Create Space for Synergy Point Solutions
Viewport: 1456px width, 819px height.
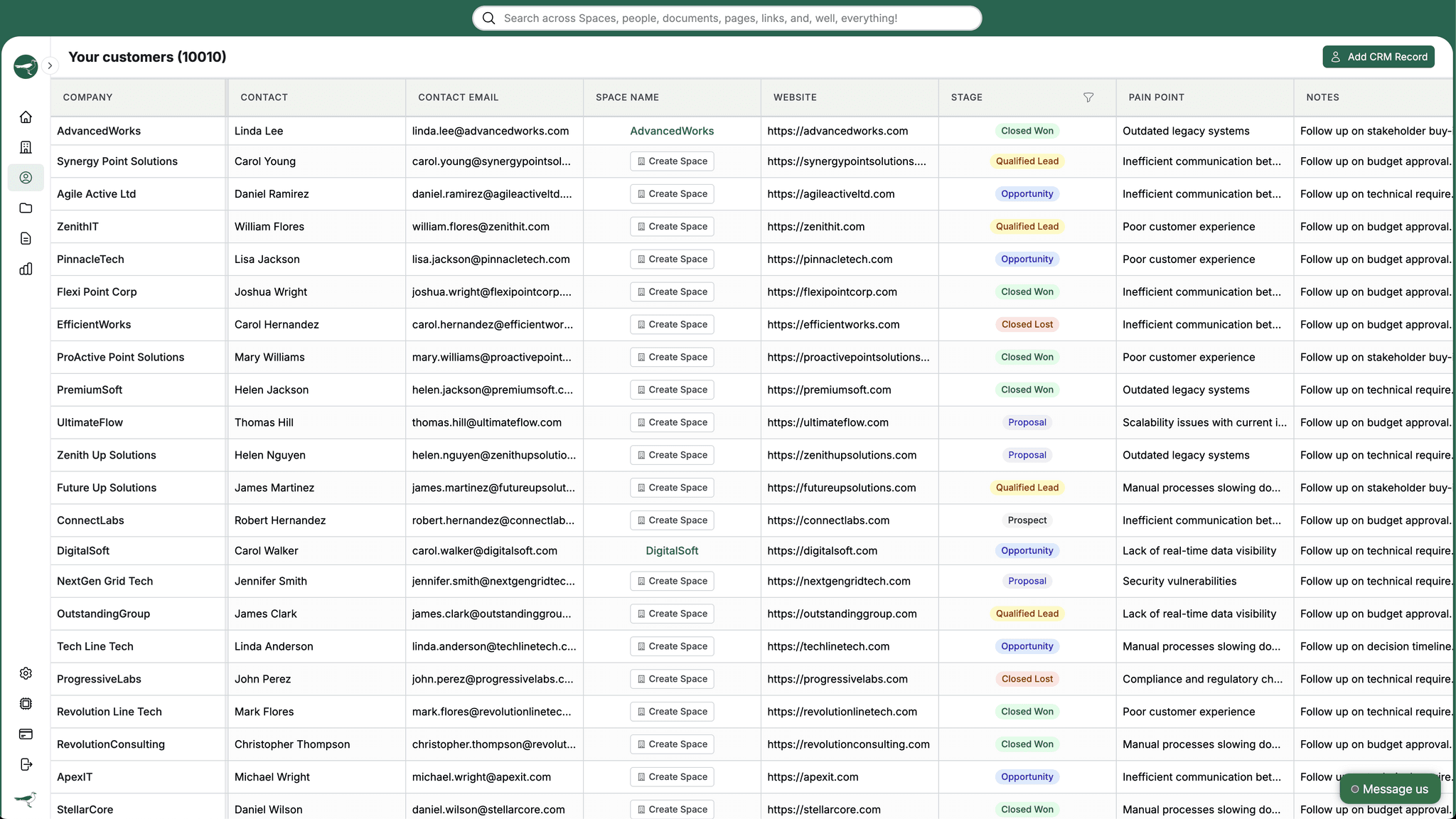coord(672,161)
